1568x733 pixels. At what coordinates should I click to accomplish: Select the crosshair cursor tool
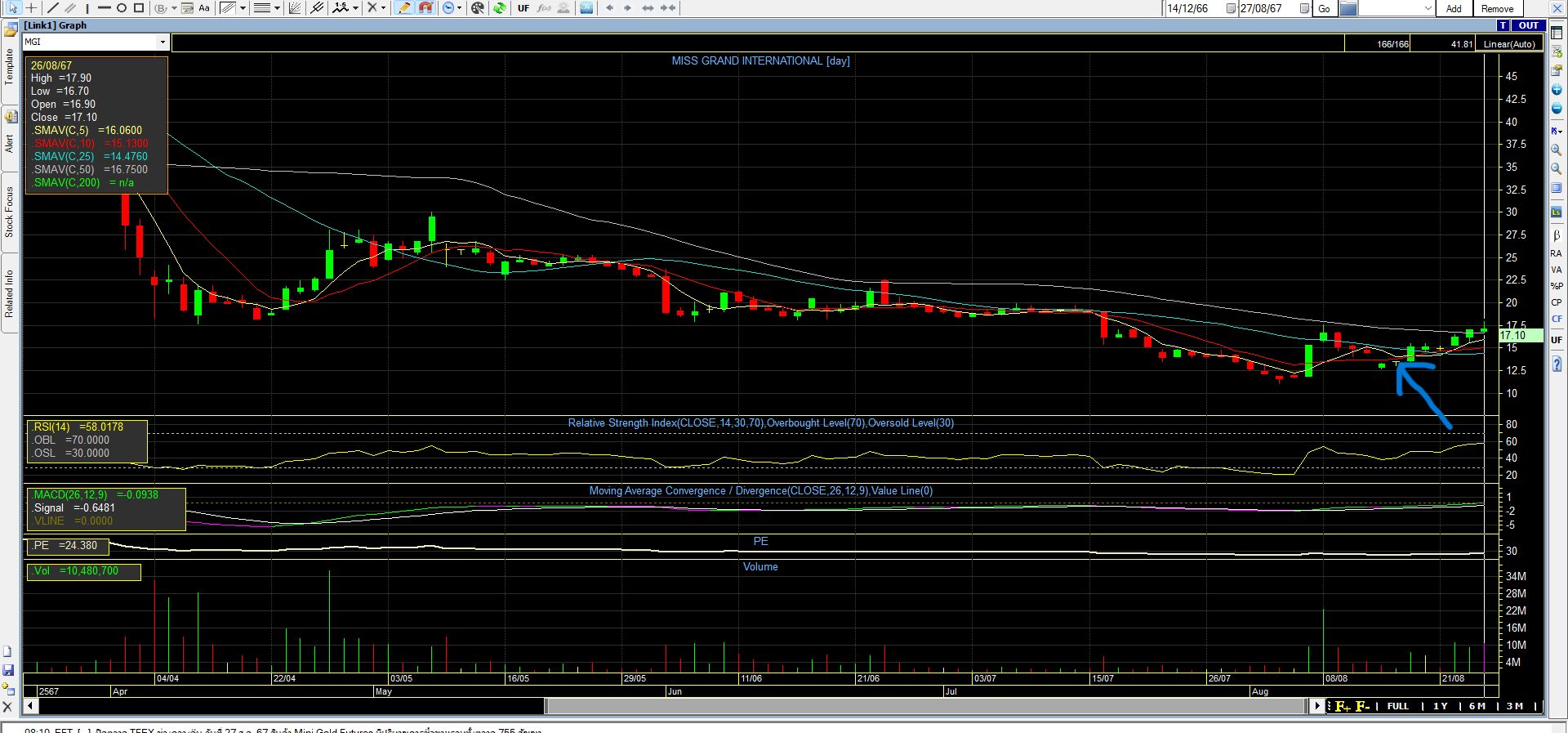[x=31, y=8]
